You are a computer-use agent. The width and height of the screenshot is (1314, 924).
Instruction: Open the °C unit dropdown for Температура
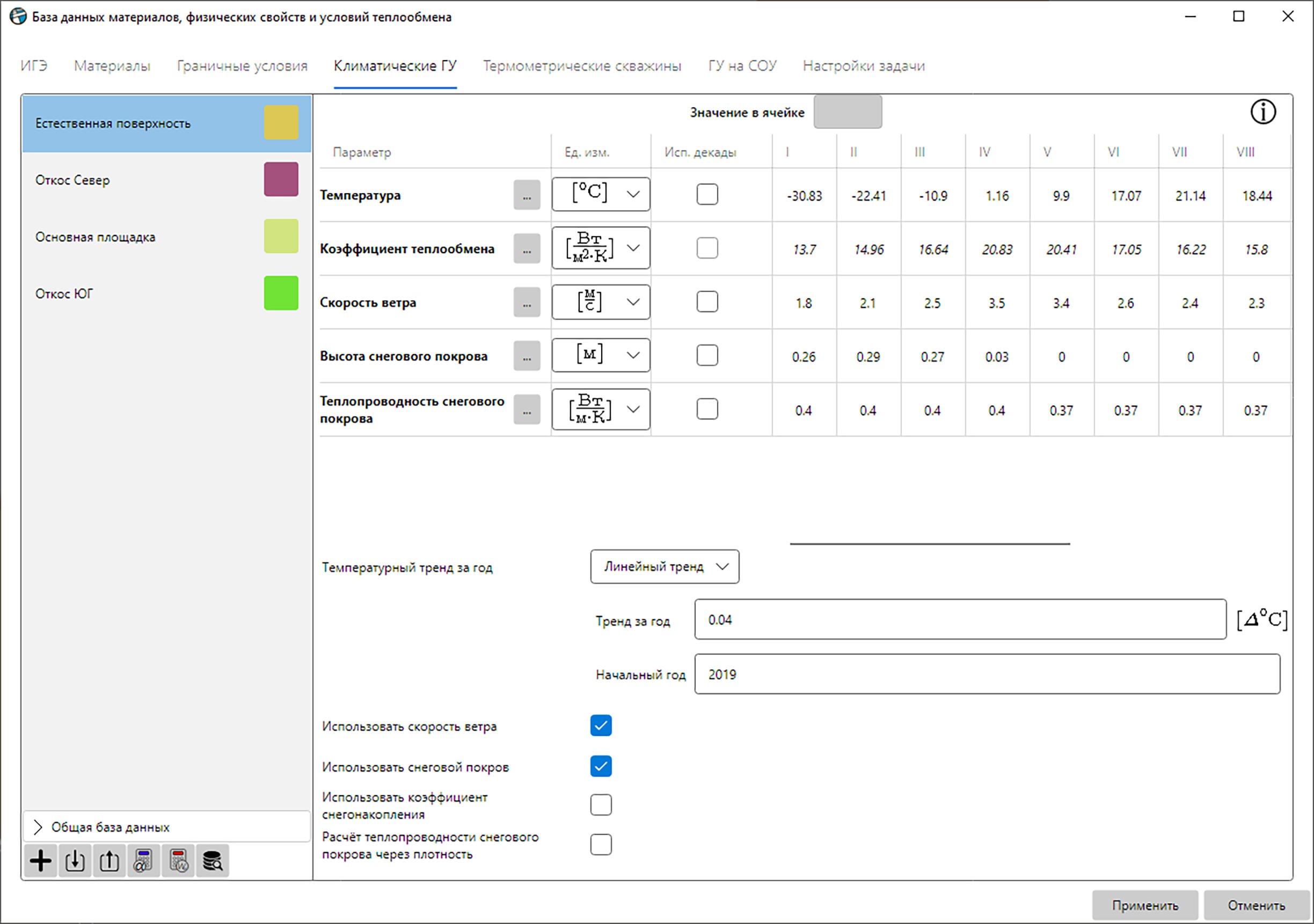601,195
